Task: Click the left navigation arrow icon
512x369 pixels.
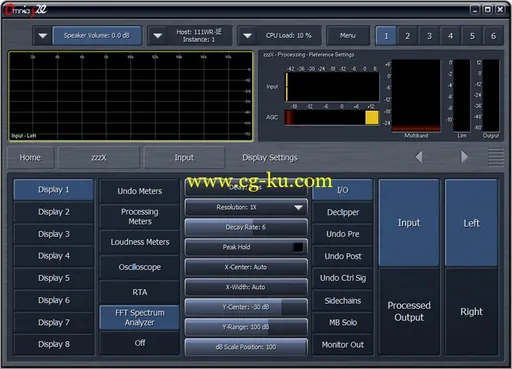Action: click(x=419, y=157)
